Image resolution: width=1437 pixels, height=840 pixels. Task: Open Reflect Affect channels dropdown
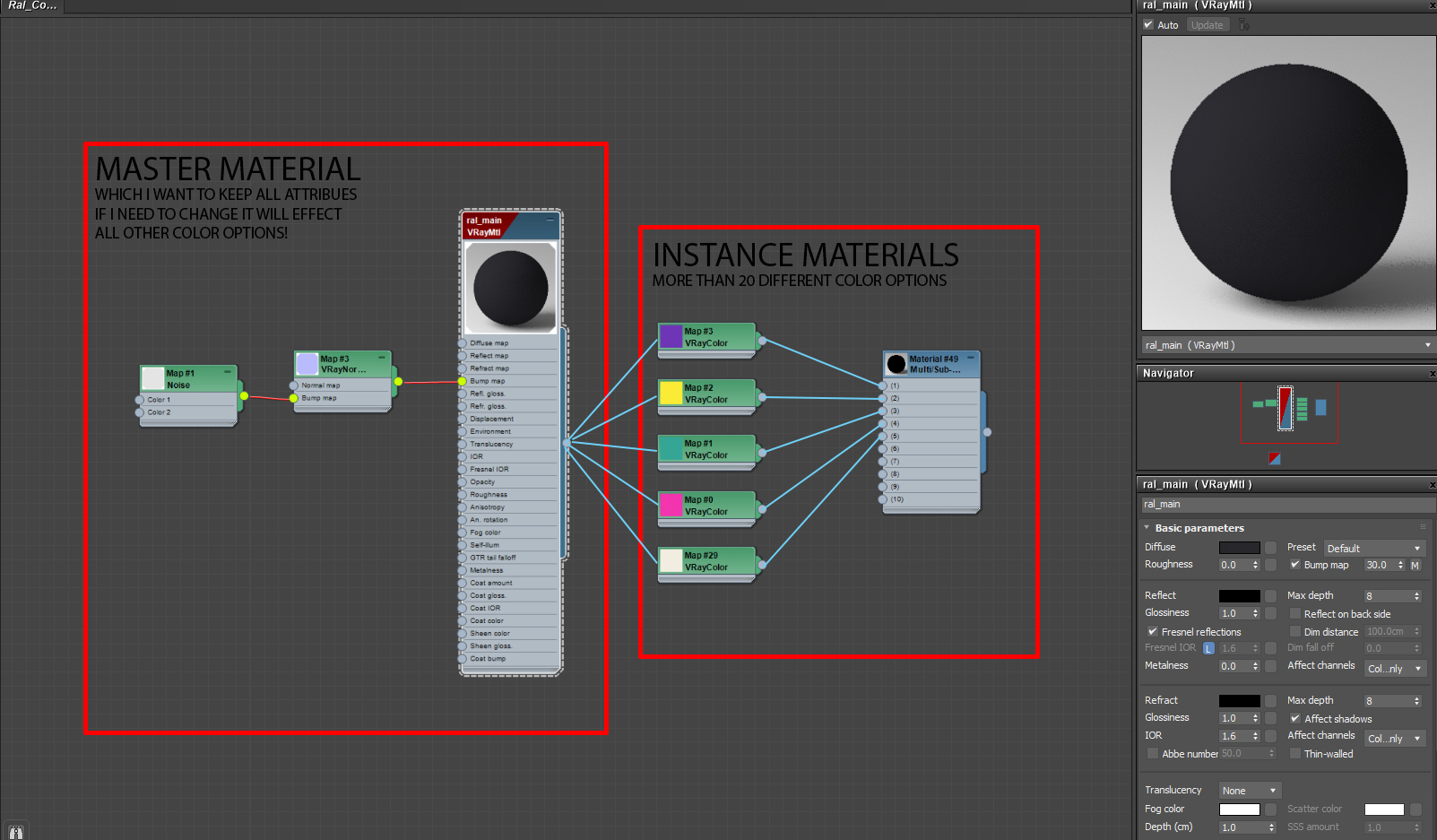click(x=1395, y=669)
